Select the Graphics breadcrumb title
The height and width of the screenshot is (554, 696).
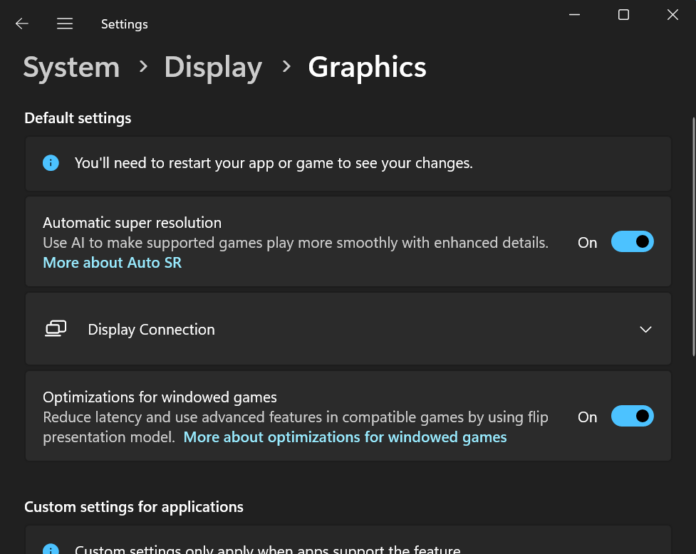pyautogui.click(x=367, y=67)
